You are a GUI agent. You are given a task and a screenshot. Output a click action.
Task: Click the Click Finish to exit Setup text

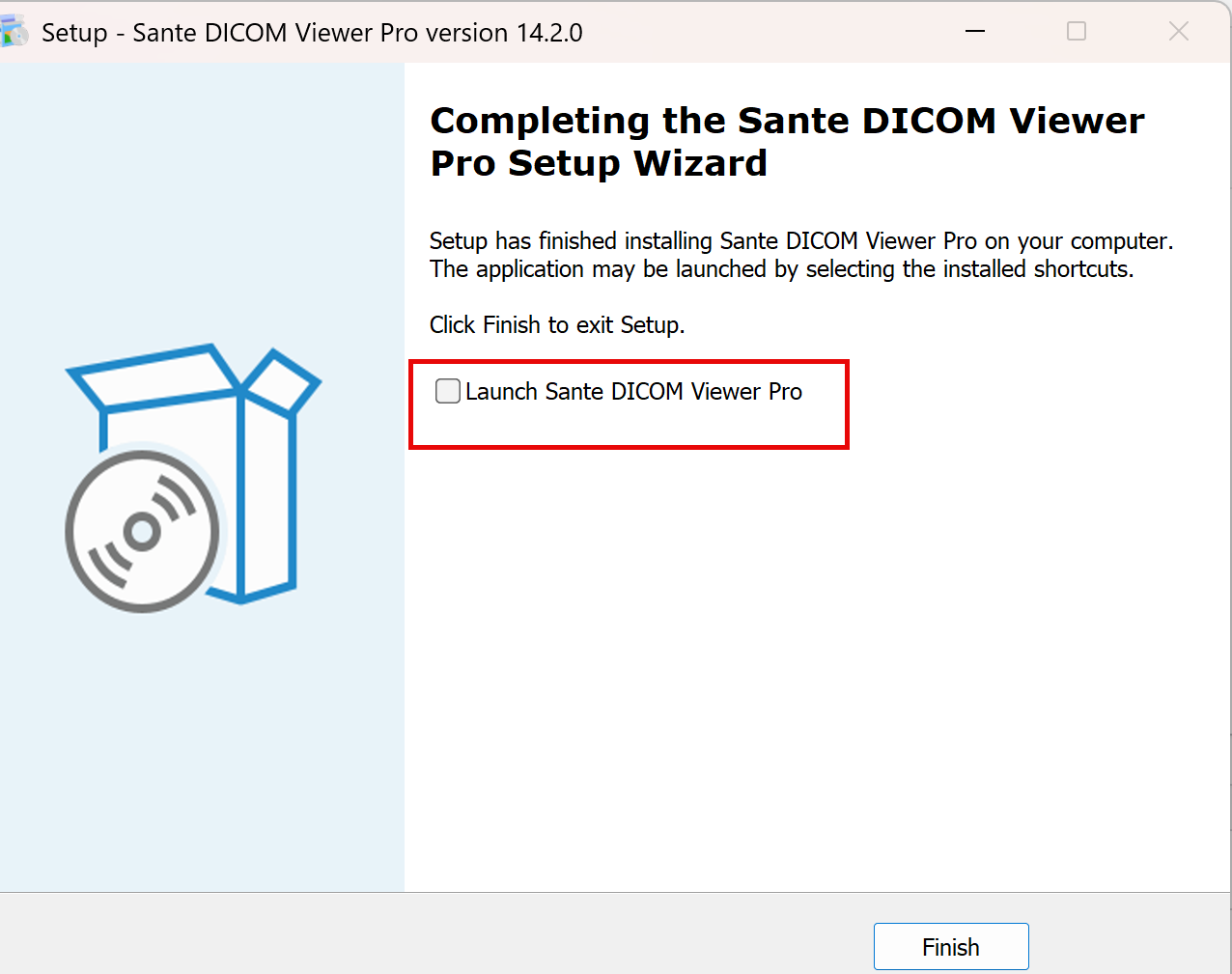coord(557,324)
